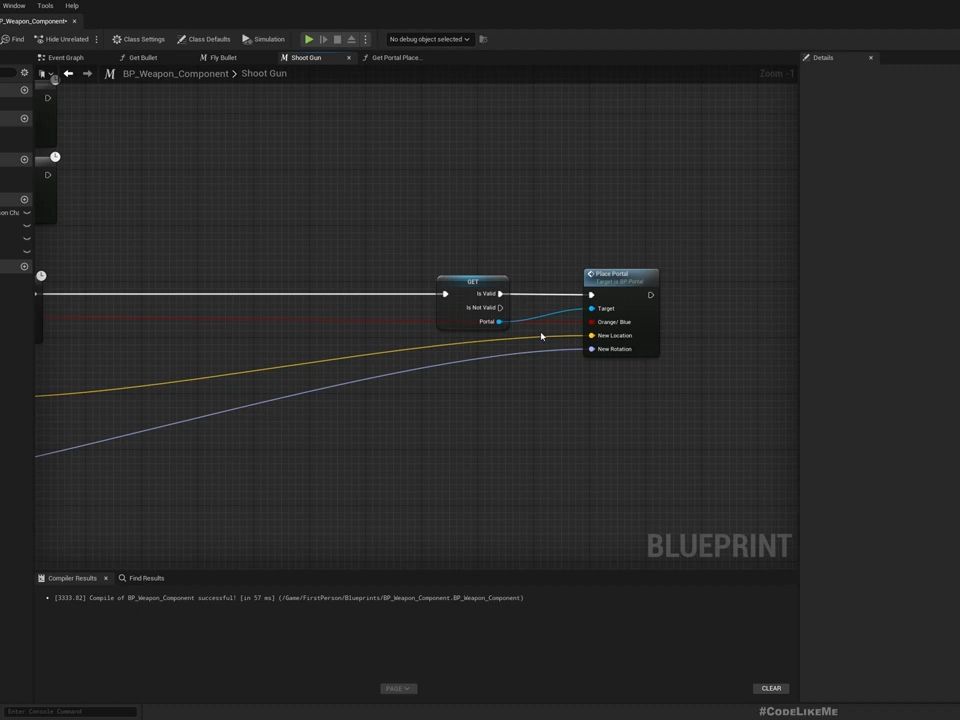Switch to the Get Portal Place tab

[x=392, y=58]
